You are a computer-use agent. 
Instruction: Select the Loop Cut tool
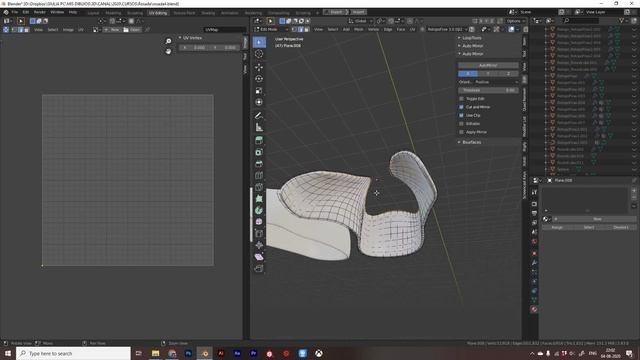[x=259, y=176]
